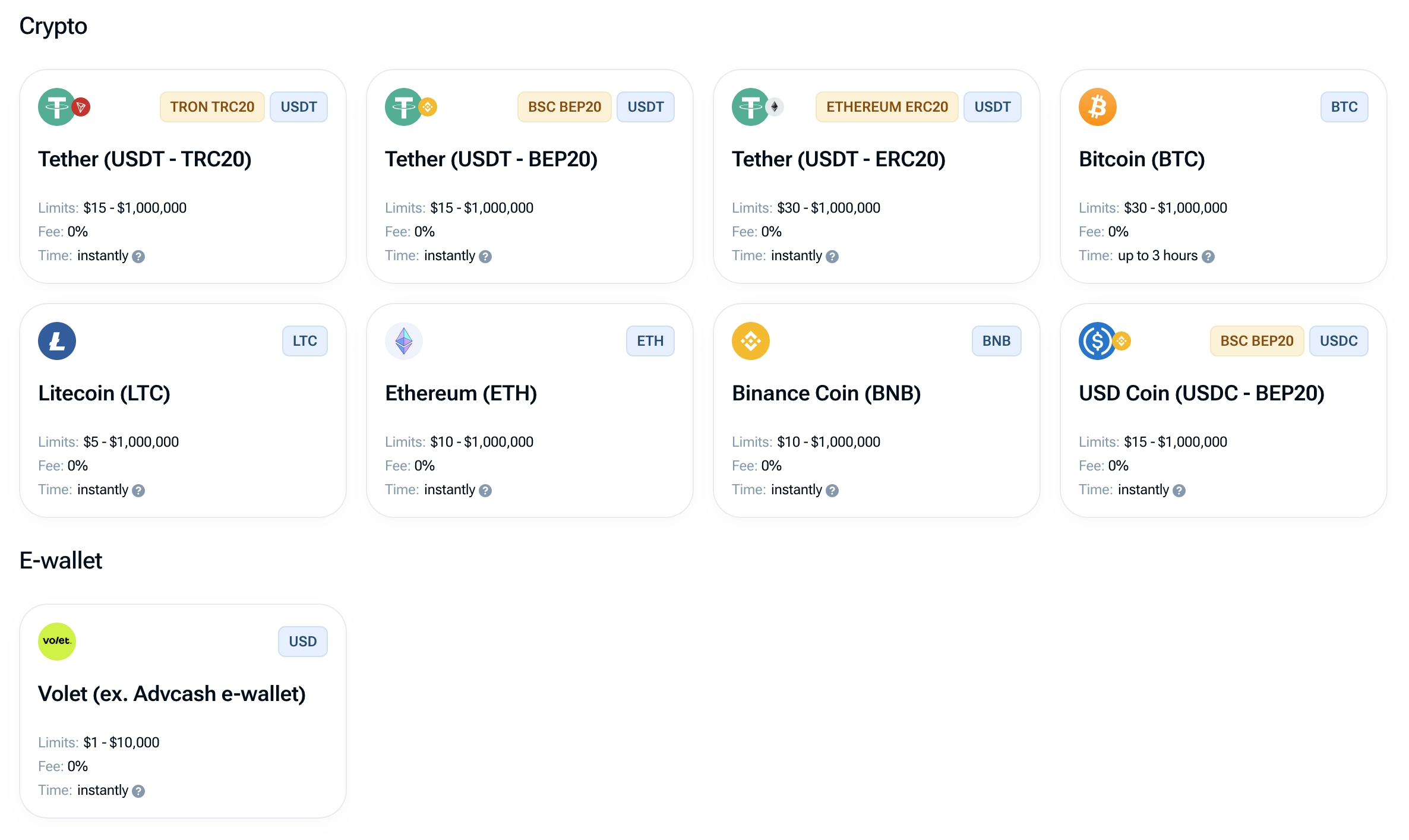1409x840 pixels.
Task: Open time help icon for Tether ERC20
Action: [832, 257]
